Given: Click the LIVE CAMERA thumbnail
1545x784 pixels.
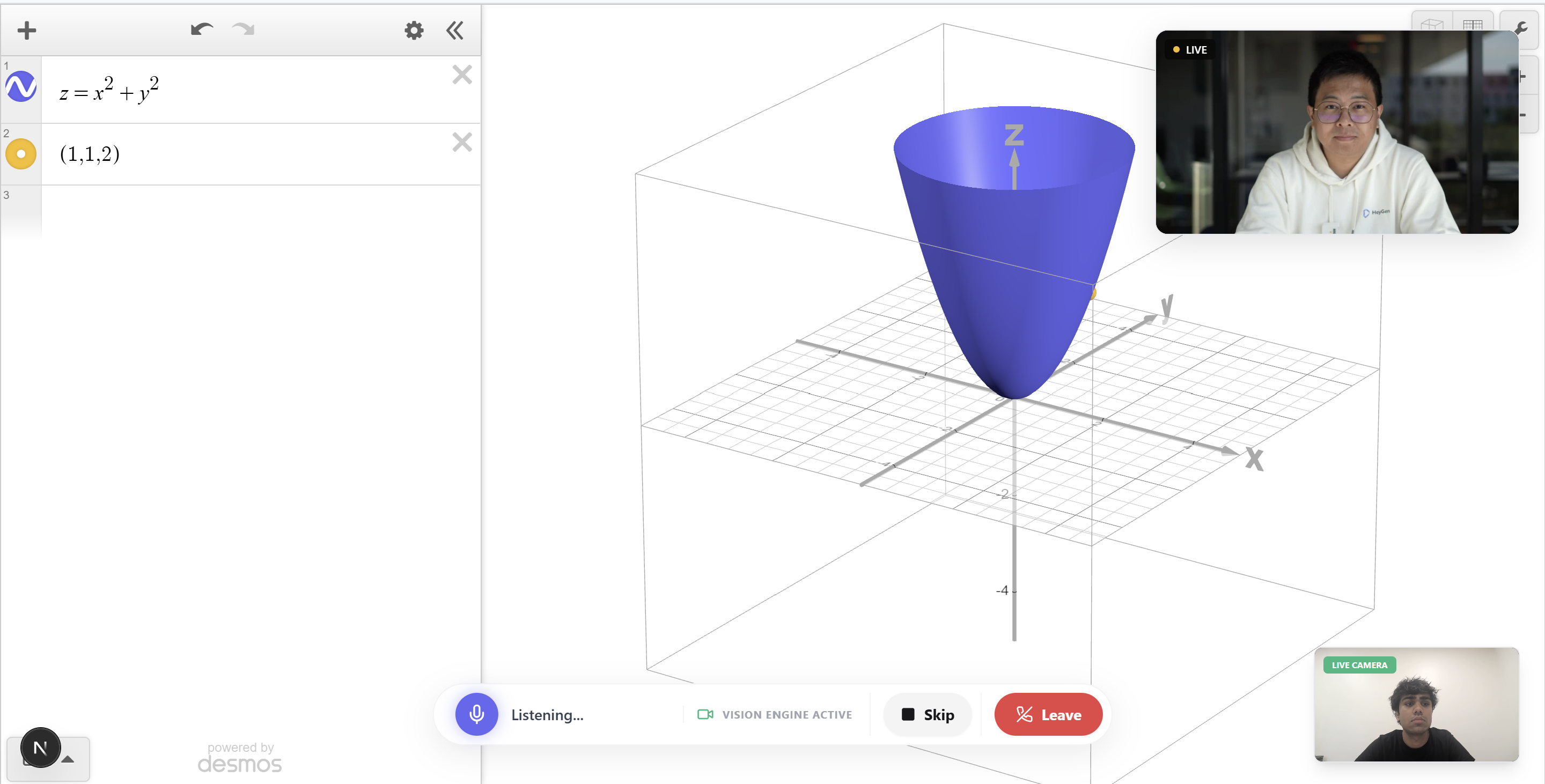Looking at the screenshot, I should (x=1416, y=704).
